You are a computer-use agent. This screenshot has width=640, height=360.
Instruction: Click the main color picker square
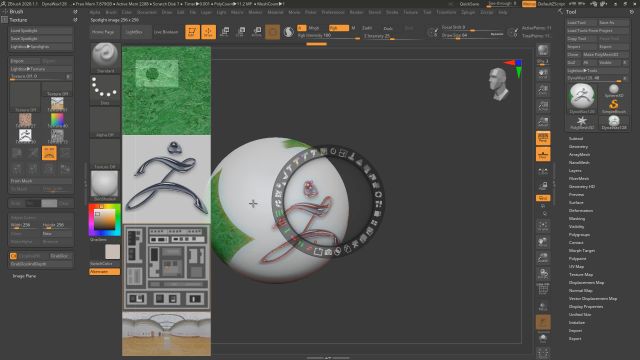105,220
